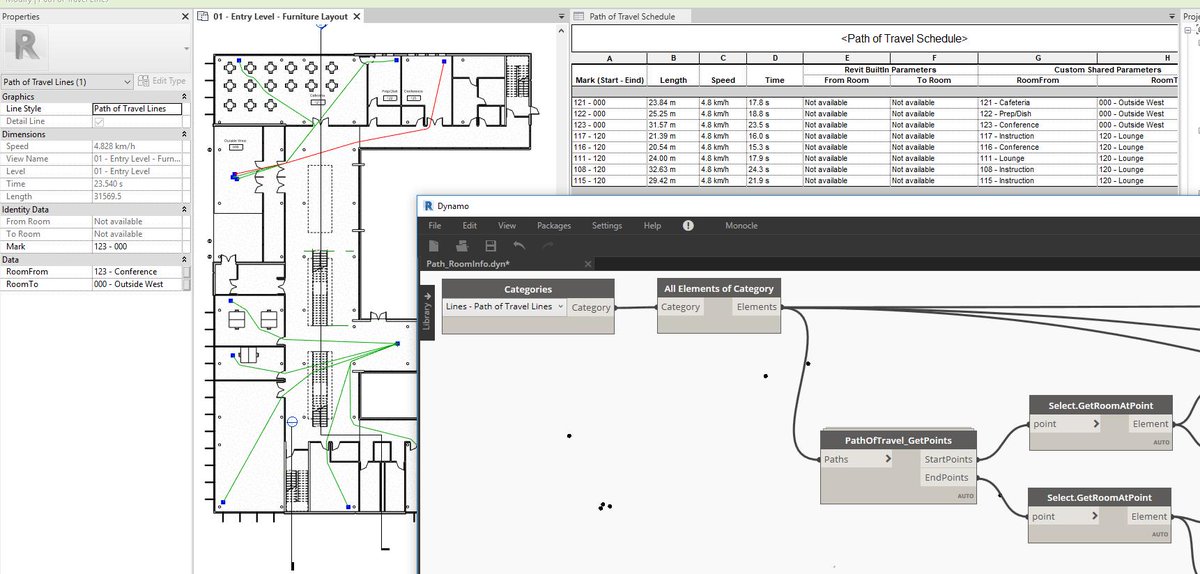Click the StartPoints output port
Screen dimensions: 1200x574
(948, 460)
